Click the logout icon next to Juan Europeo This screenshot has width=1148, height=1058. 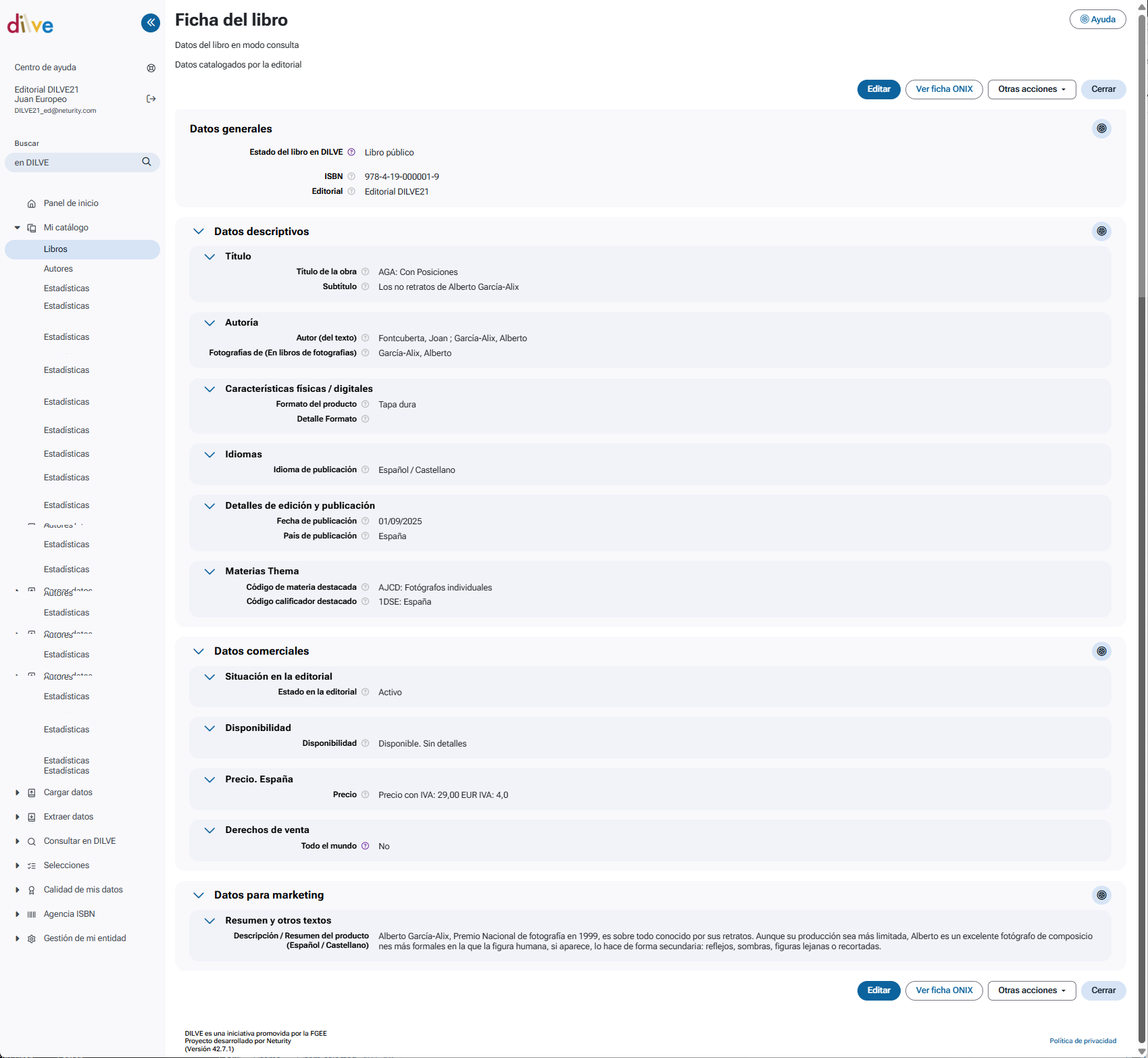(x=151, y=99)
